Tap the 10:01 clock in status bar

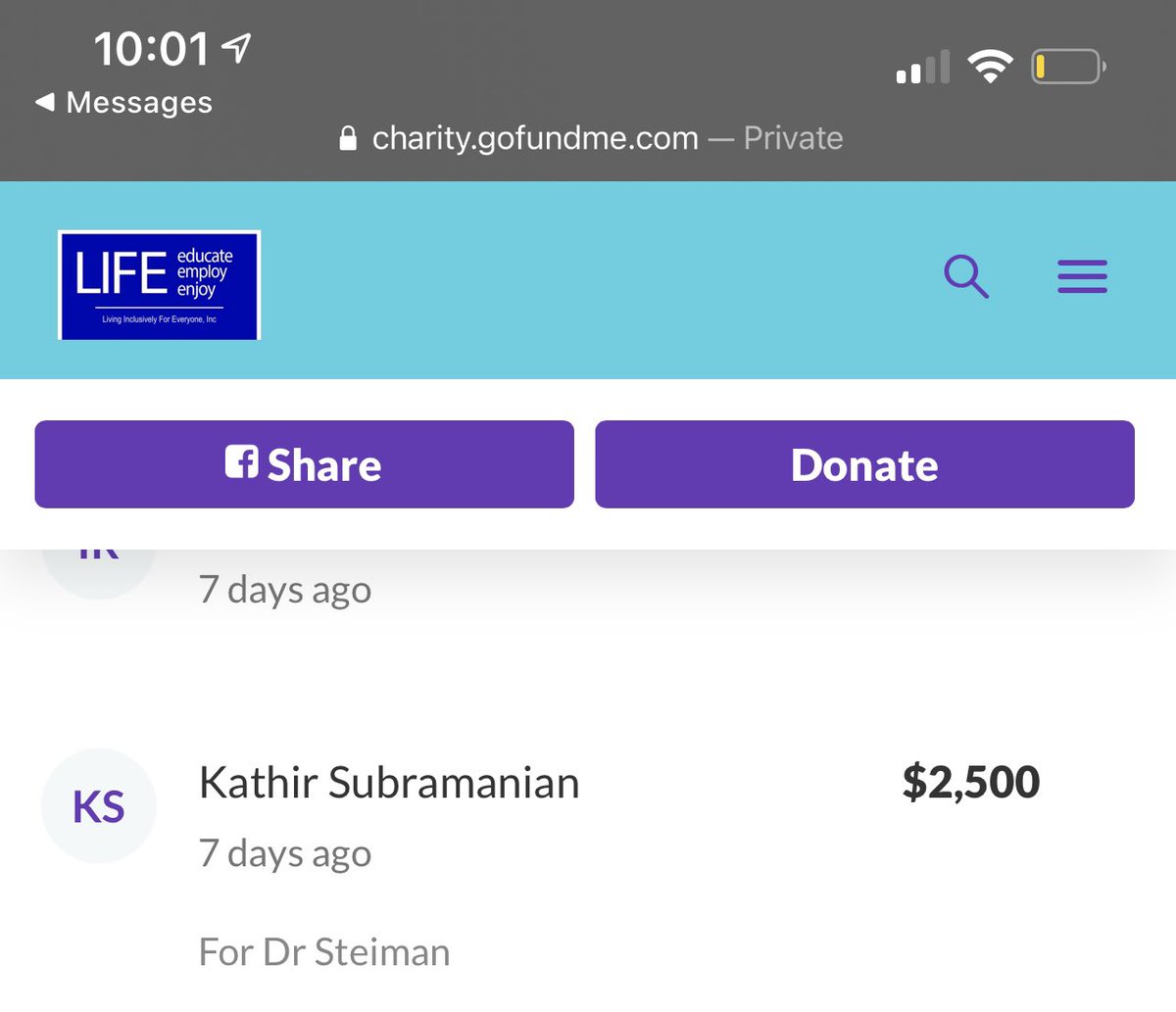151,49
